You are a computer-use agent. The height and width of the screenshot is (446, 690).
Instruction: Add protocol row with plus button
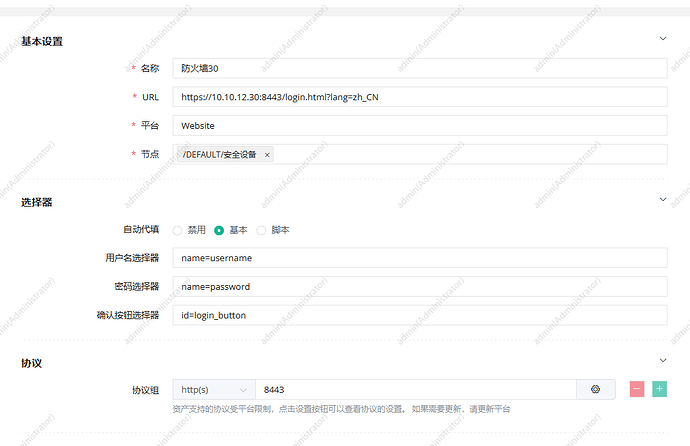click(x=659, y=389)
